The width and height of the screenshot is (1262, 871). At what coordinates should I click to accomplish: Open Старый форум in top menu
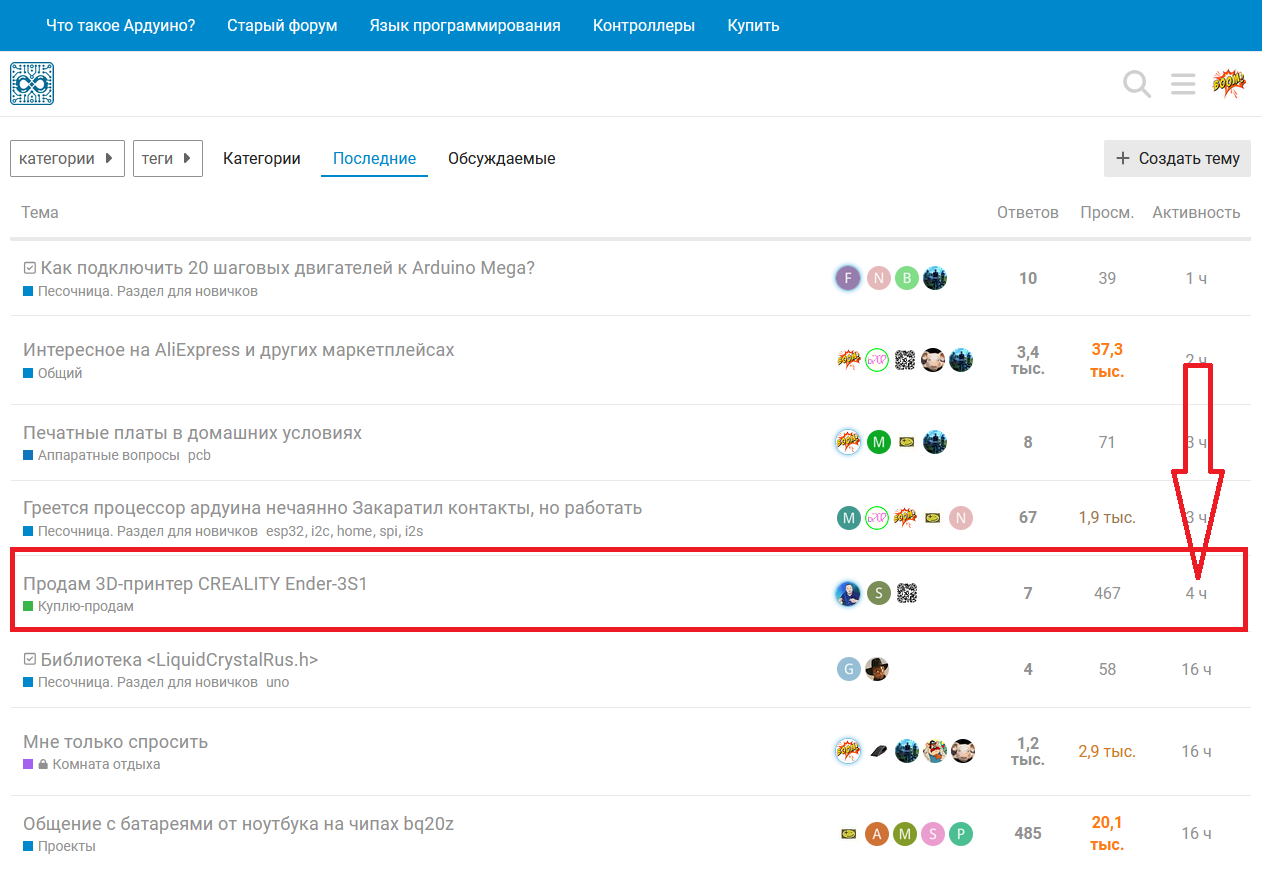[282, 26]
